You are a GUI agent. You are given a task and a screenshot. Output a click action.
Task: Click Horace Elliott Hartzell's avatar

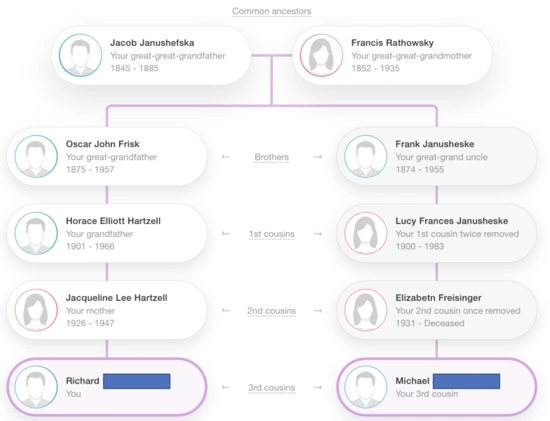[36, 233]
